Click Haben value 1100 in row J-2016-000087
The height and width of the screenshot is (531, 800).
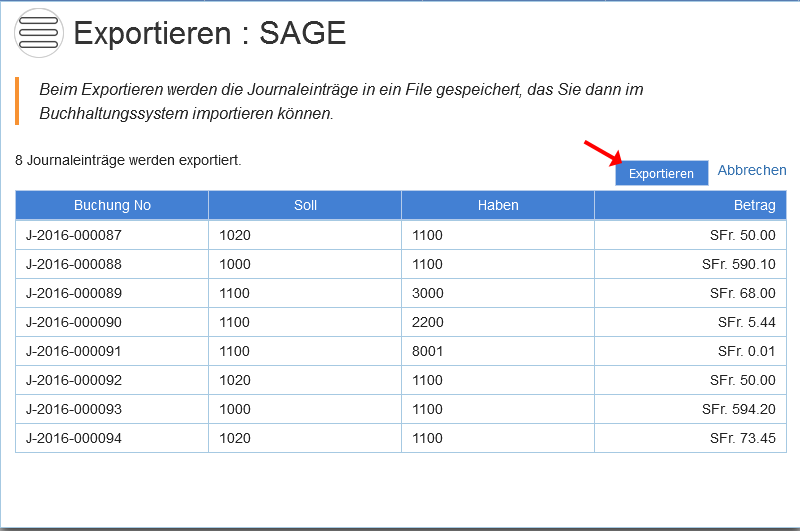427,235
